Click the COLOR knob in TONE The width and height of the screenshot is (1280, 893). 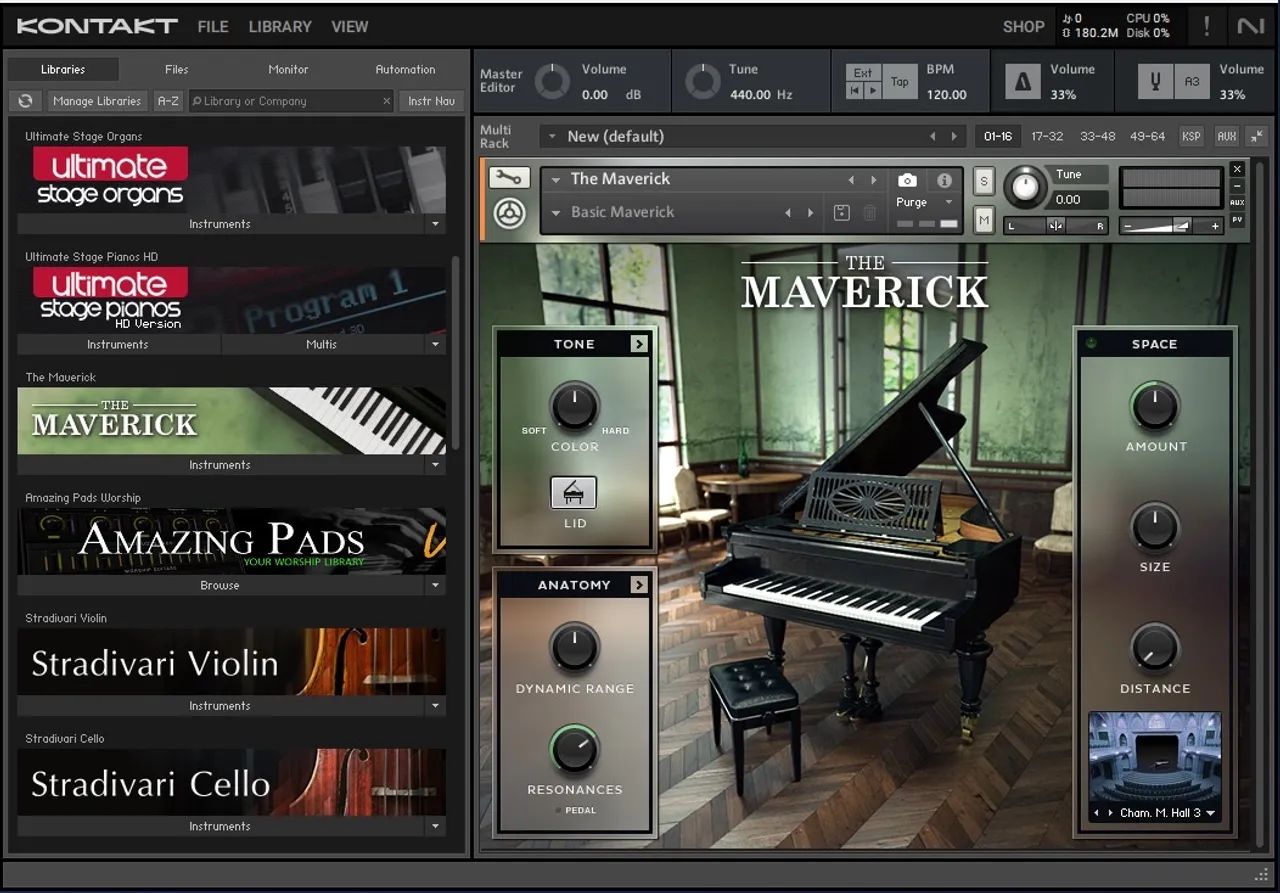coord(574,406)
